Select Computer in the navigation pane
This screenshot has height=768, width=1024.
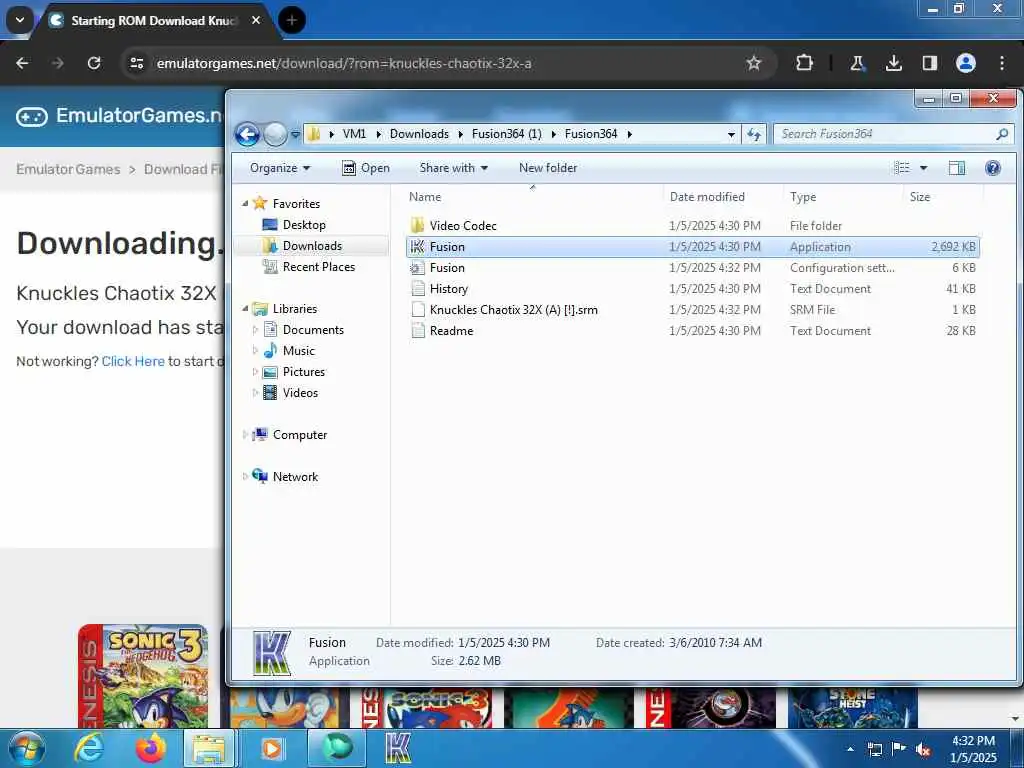click(299, 435)
